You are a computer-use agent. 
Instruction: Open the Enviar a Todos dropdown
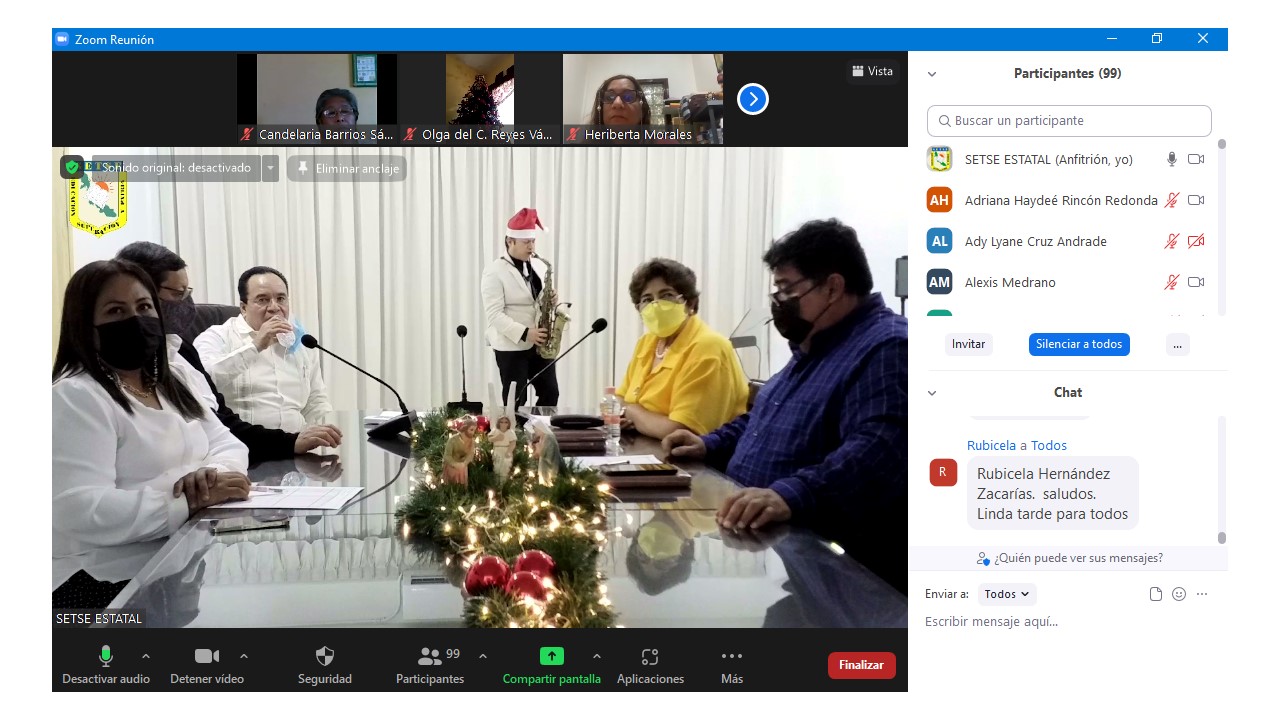point(1007,594)
